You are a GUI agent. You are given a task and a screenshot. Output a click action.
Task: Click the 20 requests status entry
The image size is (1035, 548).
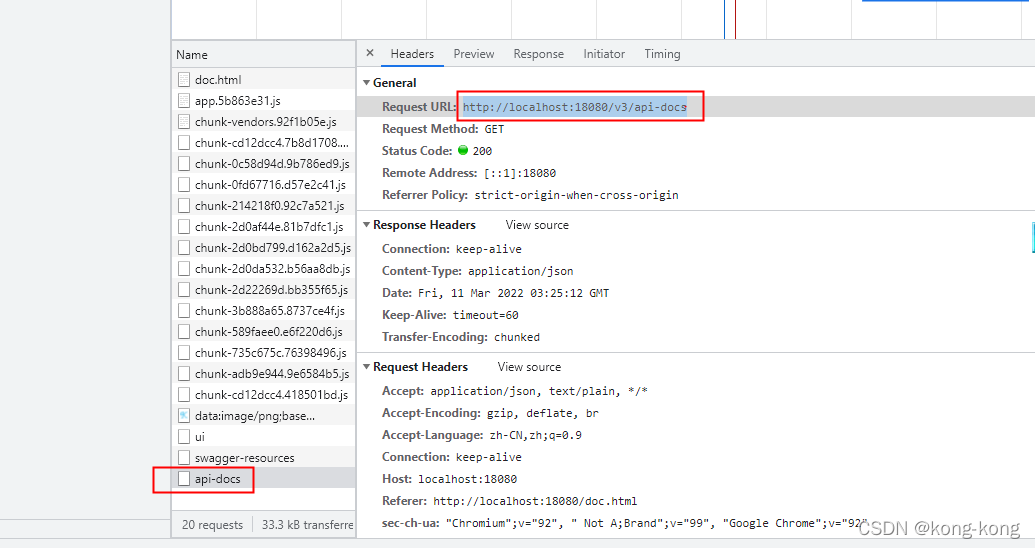(x=213, y=525)
